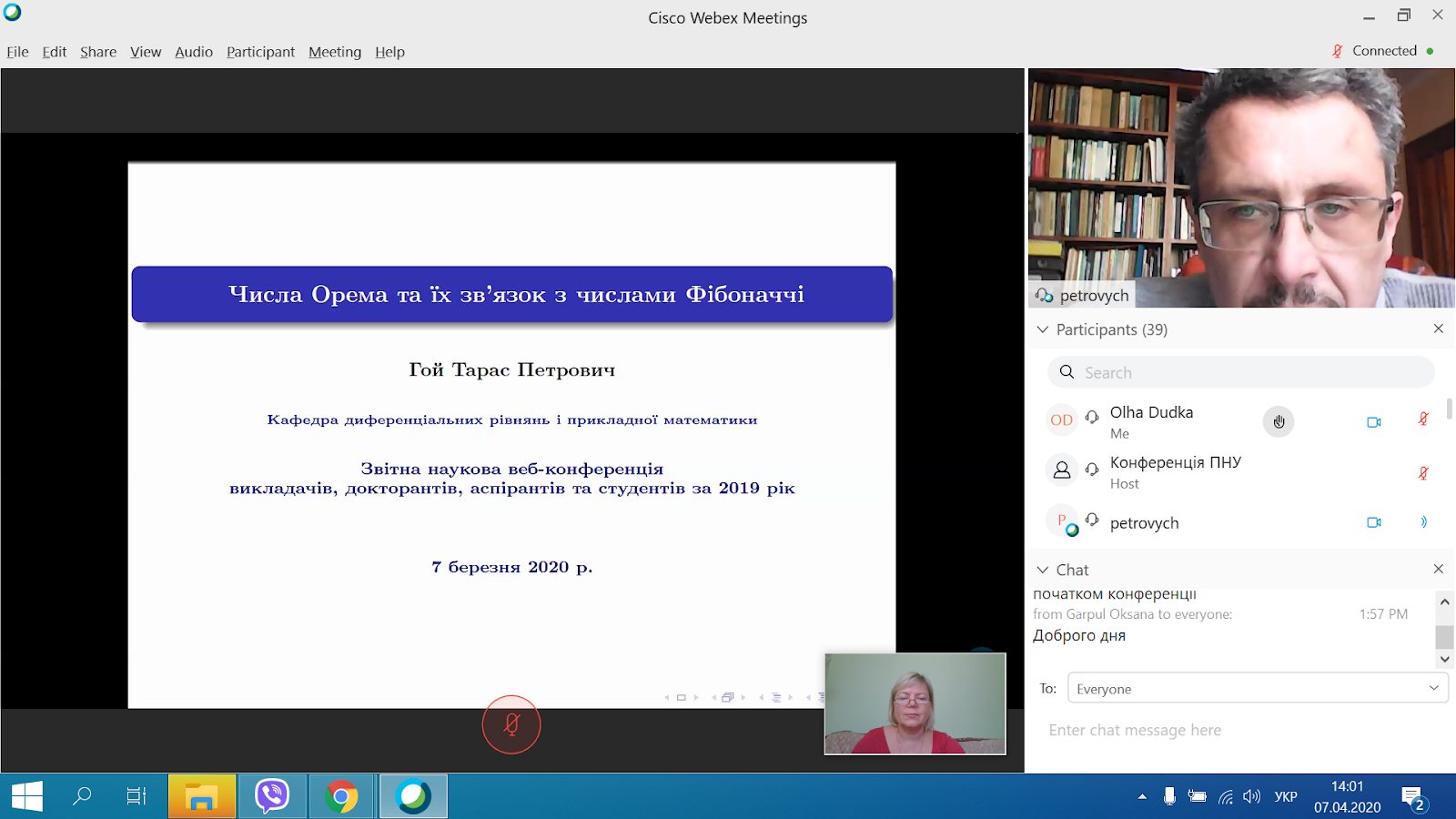
Task: Open Viber from the taskbar
Action: (272, 797)
